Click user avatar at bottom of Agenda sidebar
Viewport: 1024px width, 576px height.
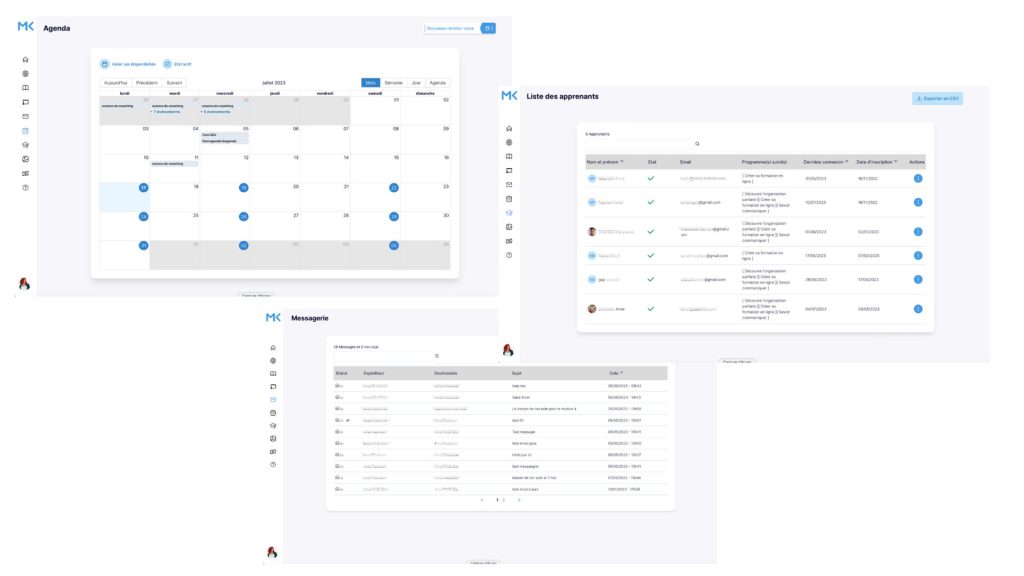pos(24,283)
